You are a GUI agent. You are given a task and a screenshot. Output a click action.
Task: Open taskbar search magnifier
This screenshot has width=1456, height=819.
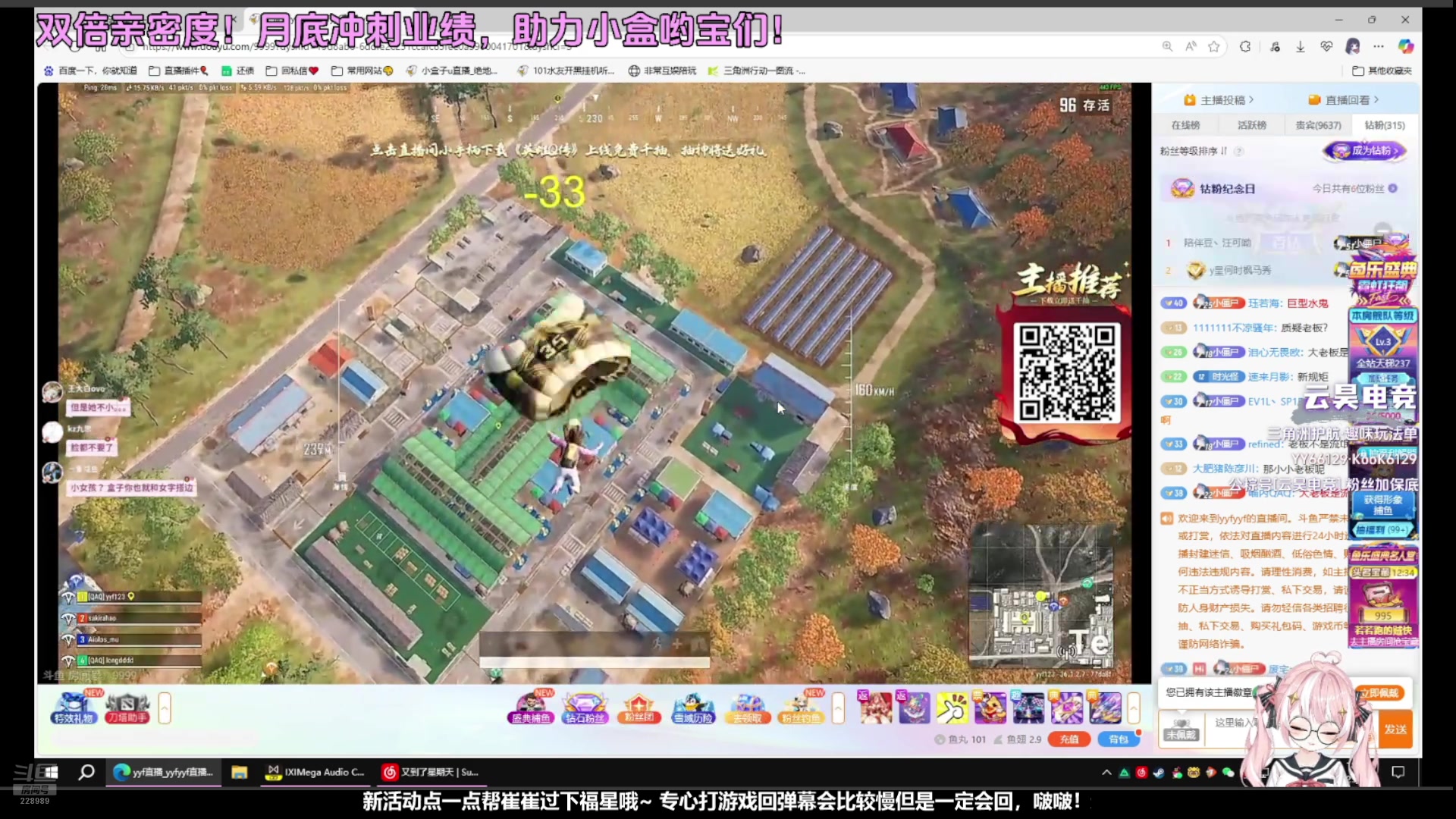pos(86,772)
